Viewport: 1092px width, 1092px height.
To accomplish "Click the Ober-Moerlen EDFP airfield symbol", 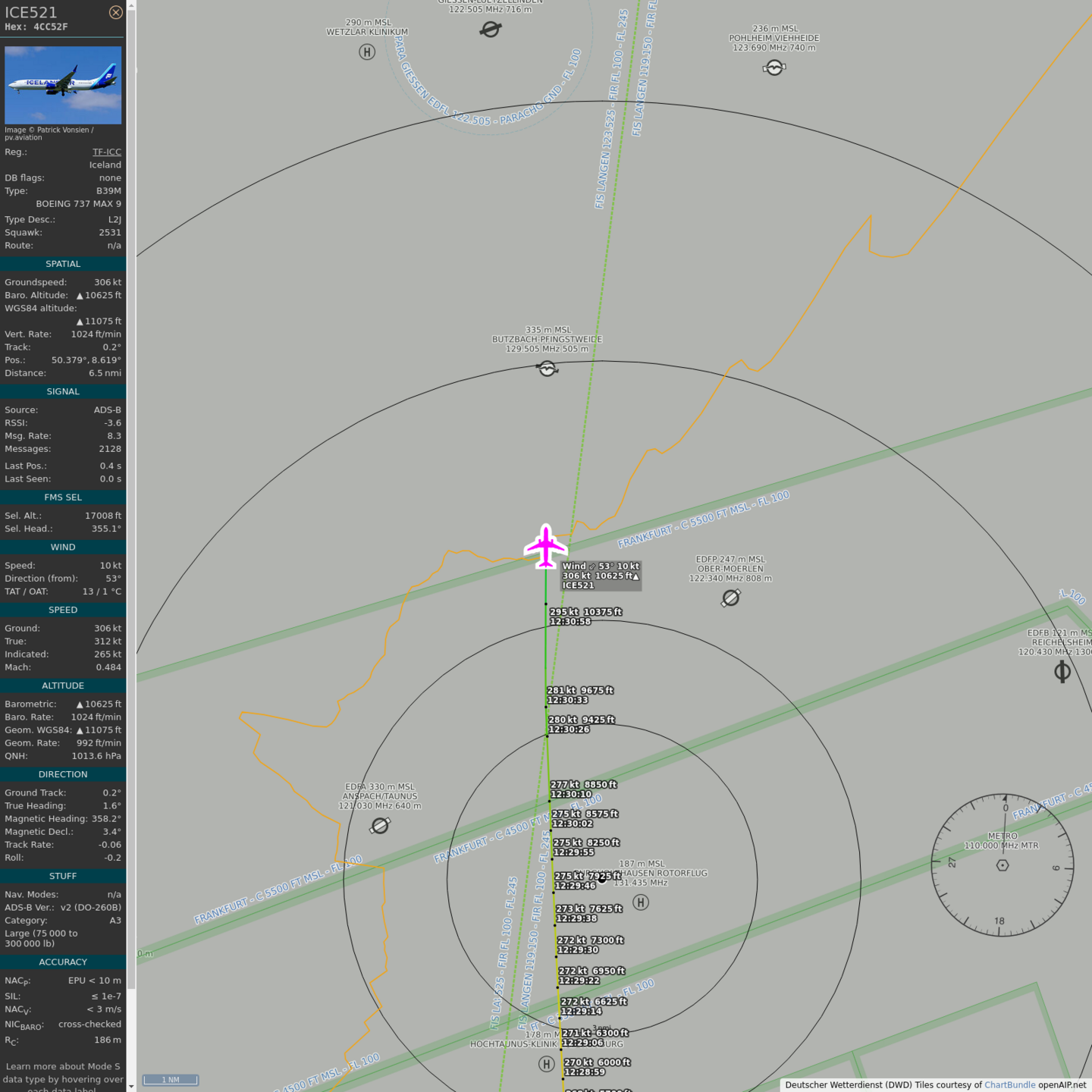I will [730, 598].
